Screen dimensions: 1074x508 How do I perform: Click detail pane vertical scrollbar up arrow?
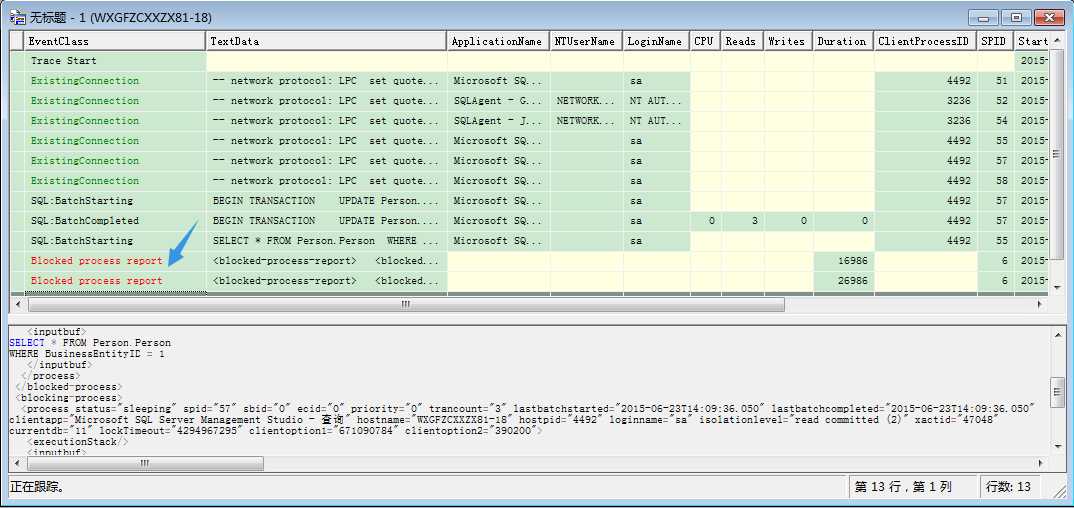click(1057, 333)
